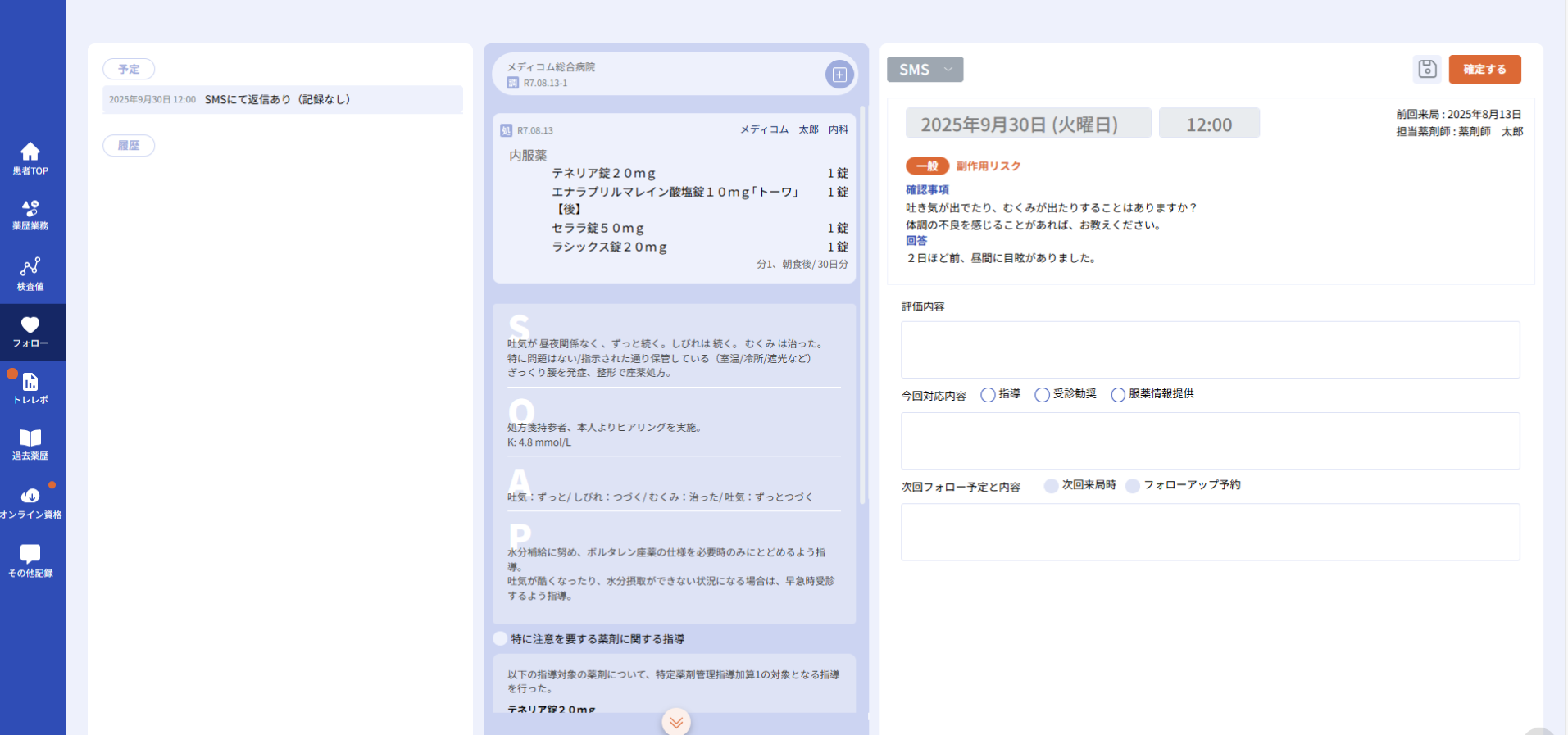The width and height of the screenshot is (1568, 735).
Task: Switch to the 予定 tab
Action: pos(129,69)
